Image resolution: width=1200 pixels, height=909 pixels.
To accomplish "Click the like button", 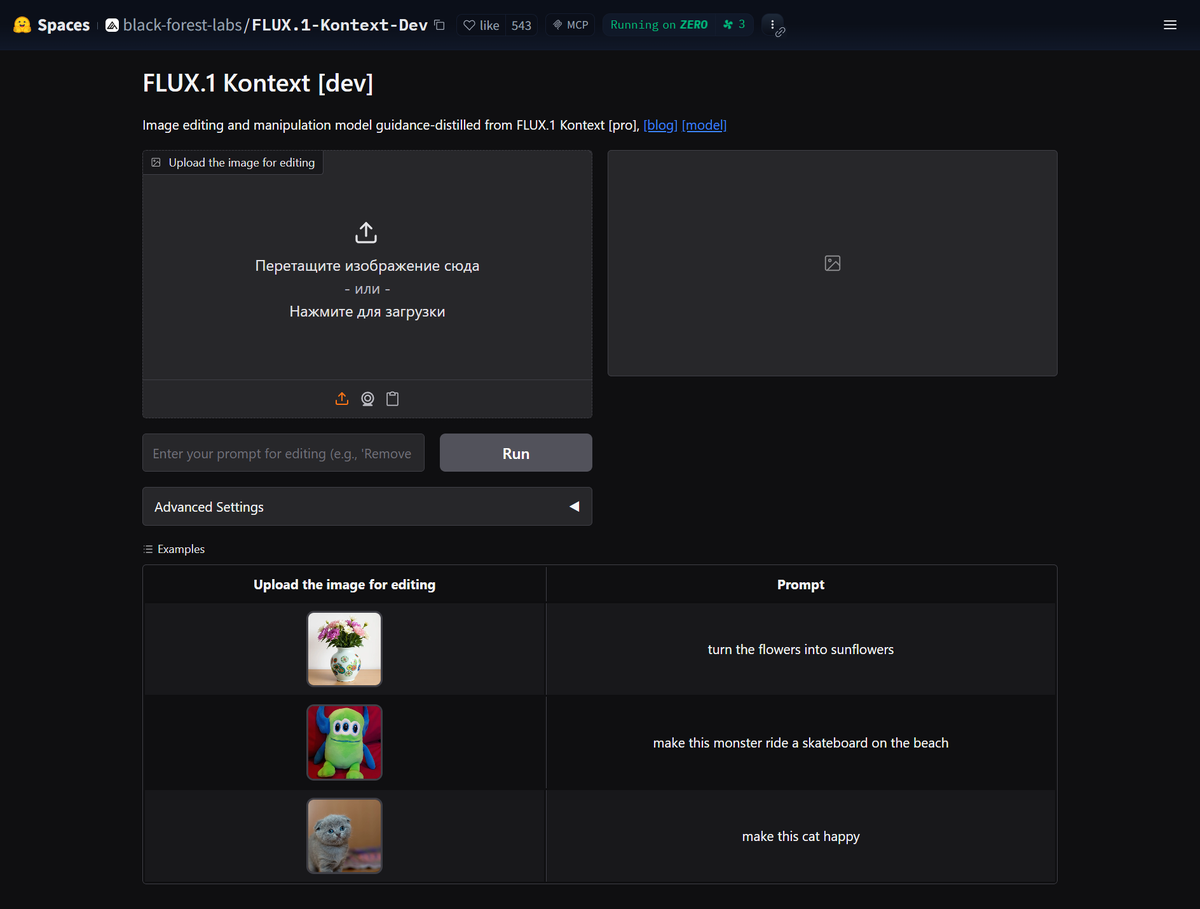I will [481, 25].
